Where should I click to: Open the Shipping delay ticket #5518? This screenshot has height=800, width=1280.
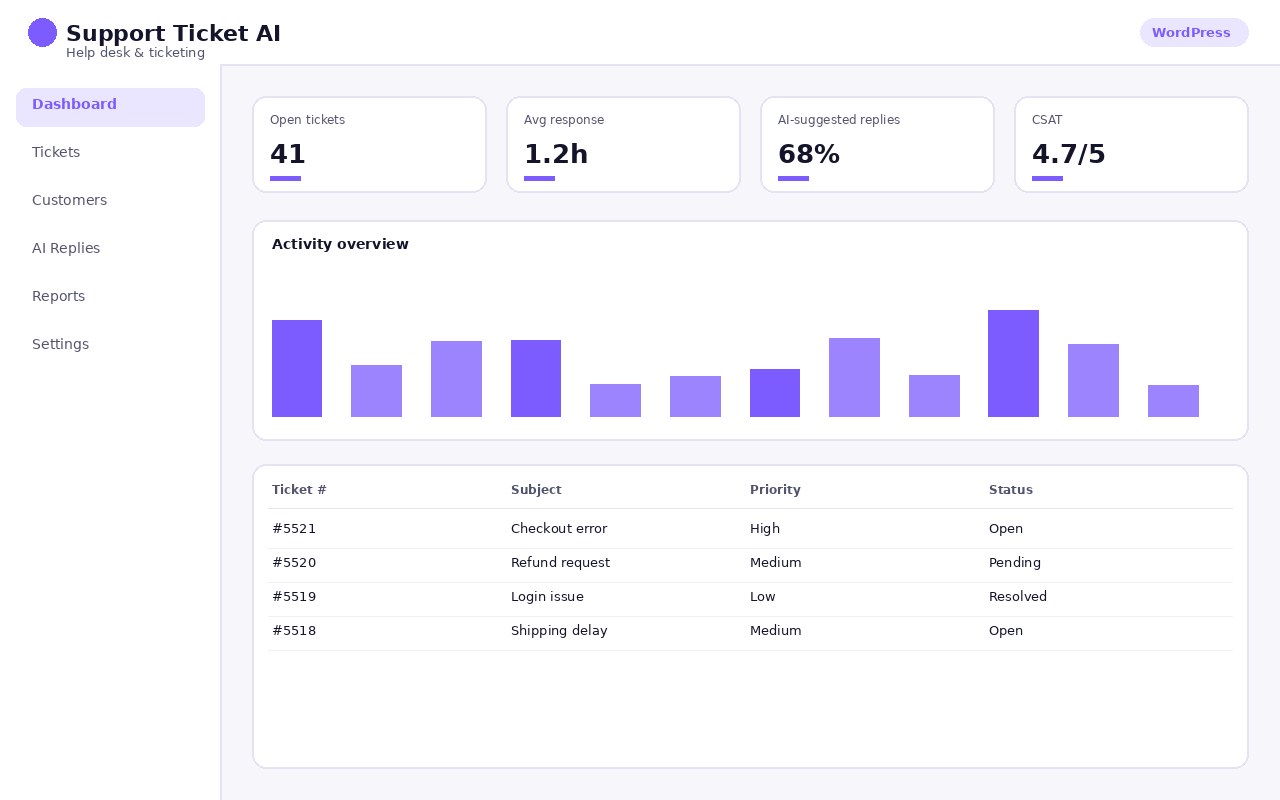tap(750, 631)
